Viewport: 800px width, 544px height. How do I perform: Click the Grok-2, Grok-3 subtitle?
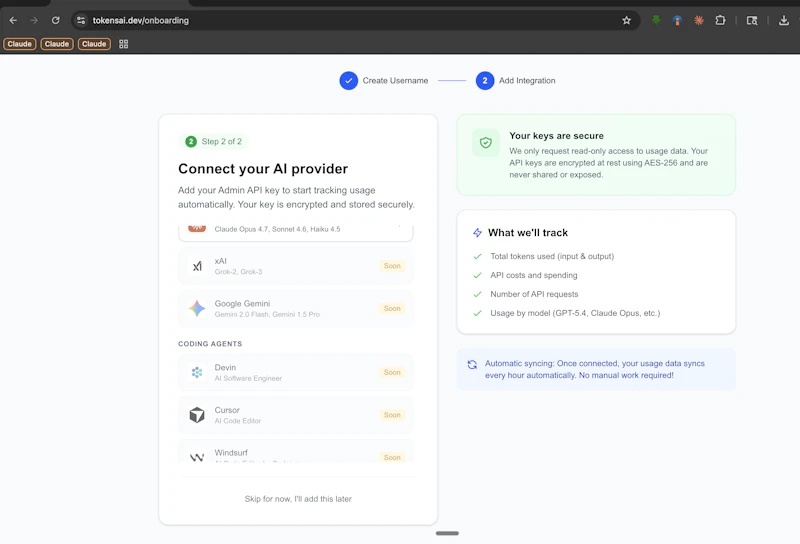[238, 271]
